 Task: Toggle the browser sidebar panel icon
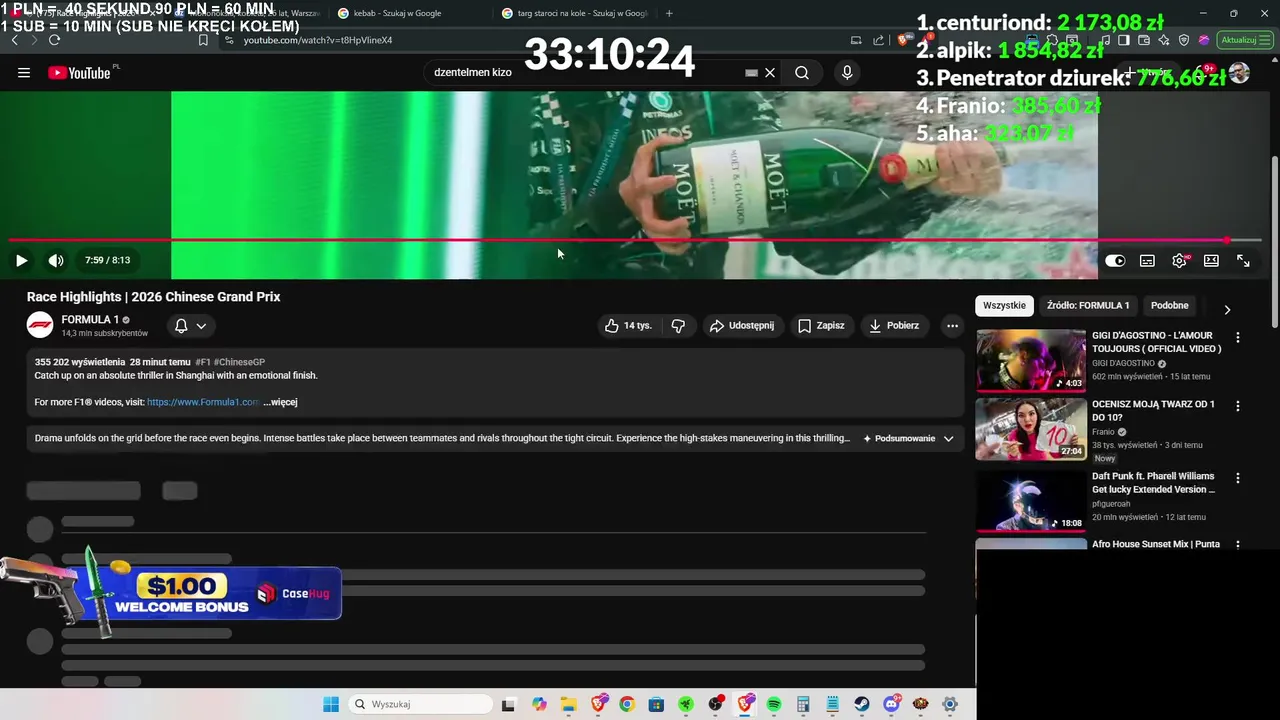click(x=1124, y=40)
